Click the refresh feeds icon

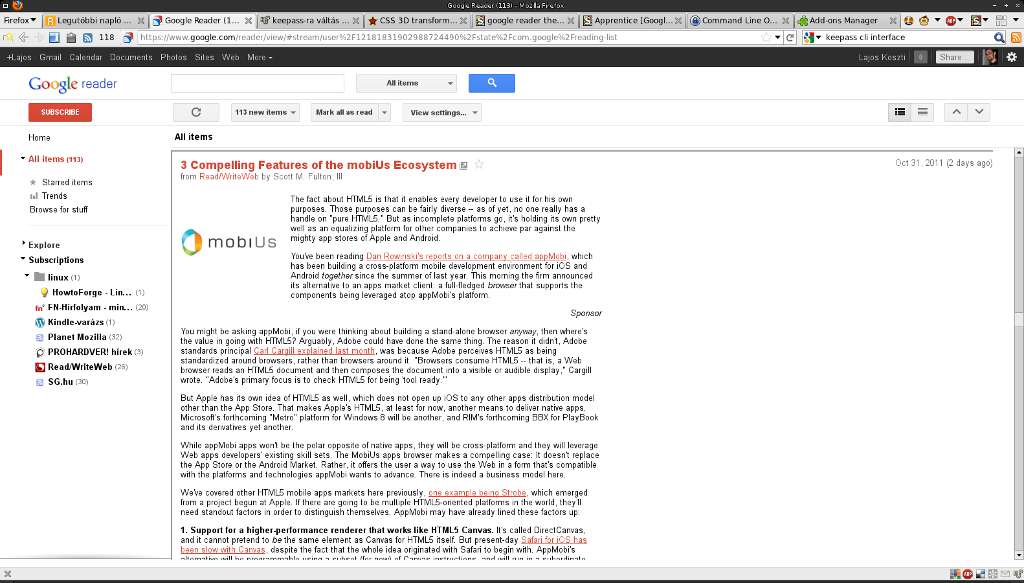tap(197, 112)
